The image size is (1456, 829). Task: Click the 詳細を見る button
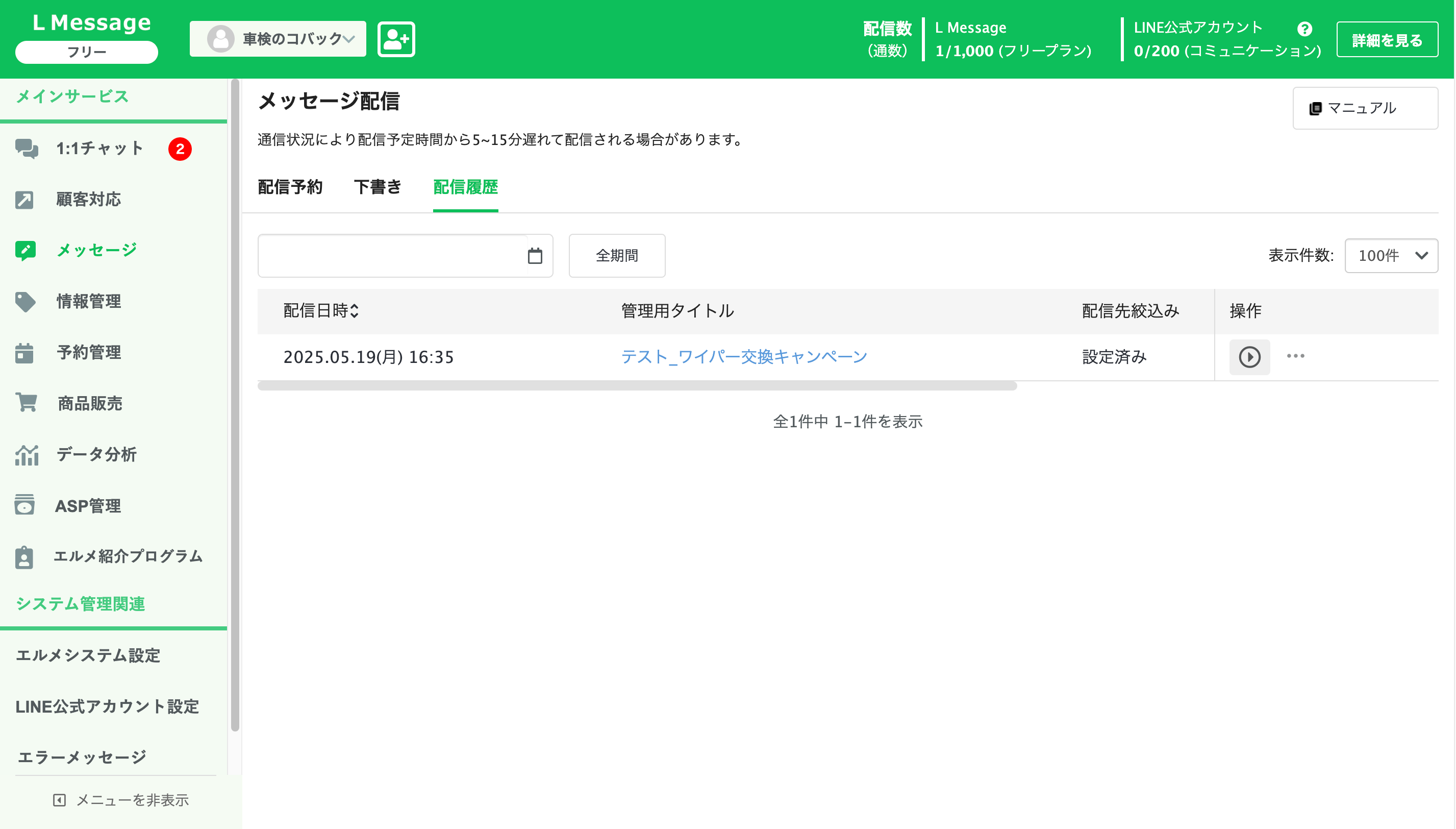(1387, 39)
